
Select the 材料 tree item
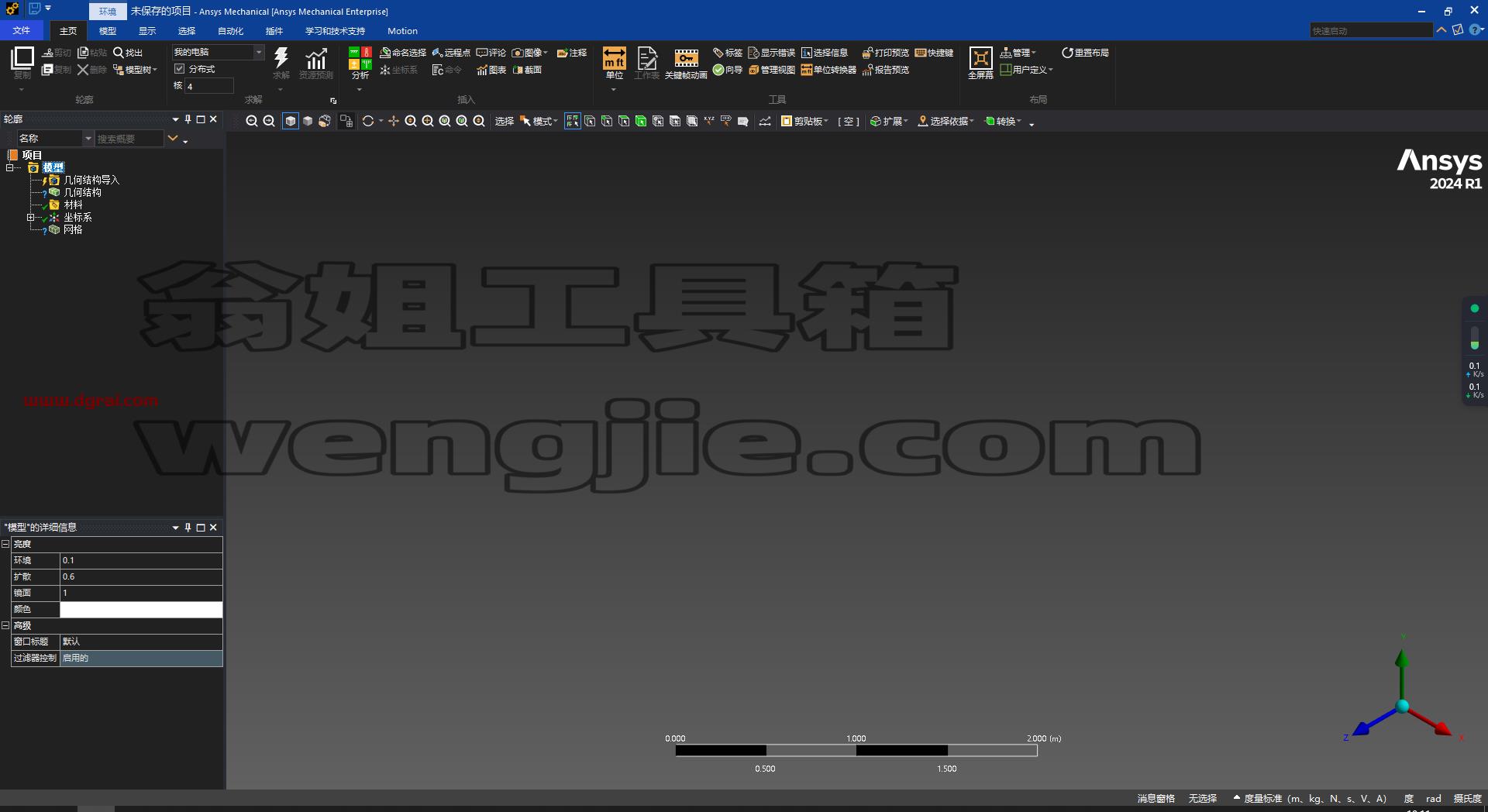tap(73, 205)
